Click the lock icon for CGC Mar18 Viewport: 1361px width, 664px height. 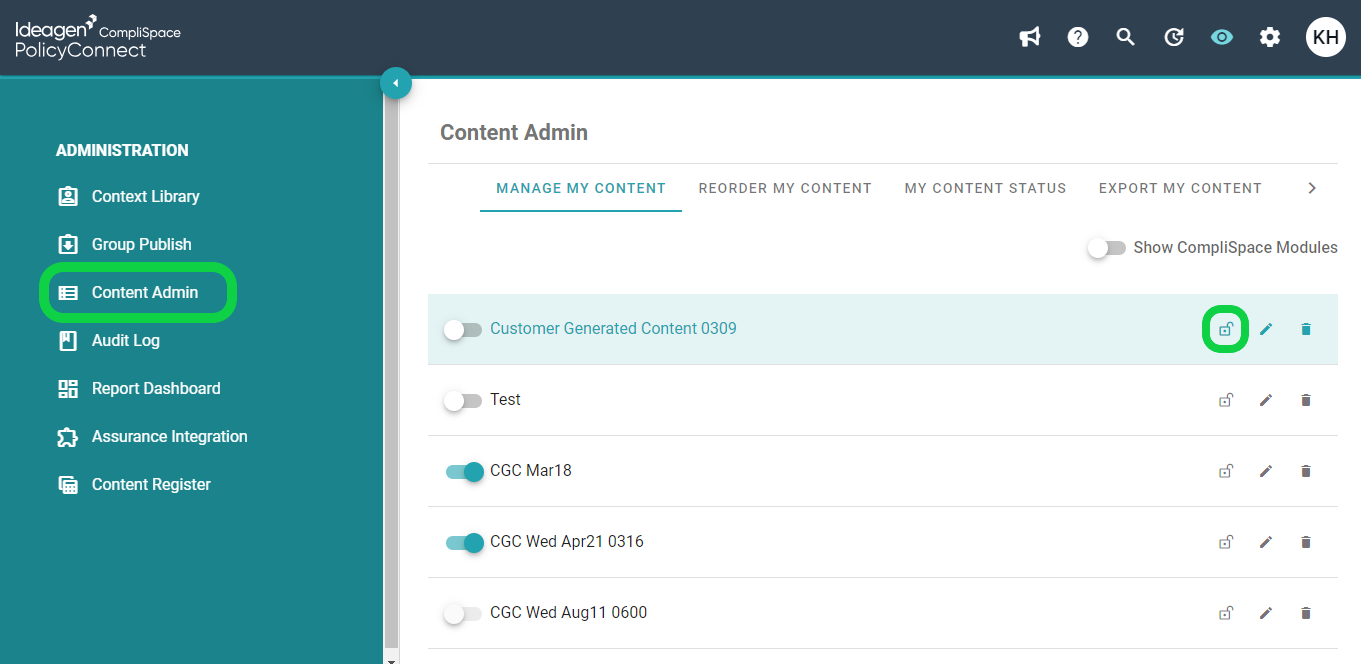(x=1225, y=471)
